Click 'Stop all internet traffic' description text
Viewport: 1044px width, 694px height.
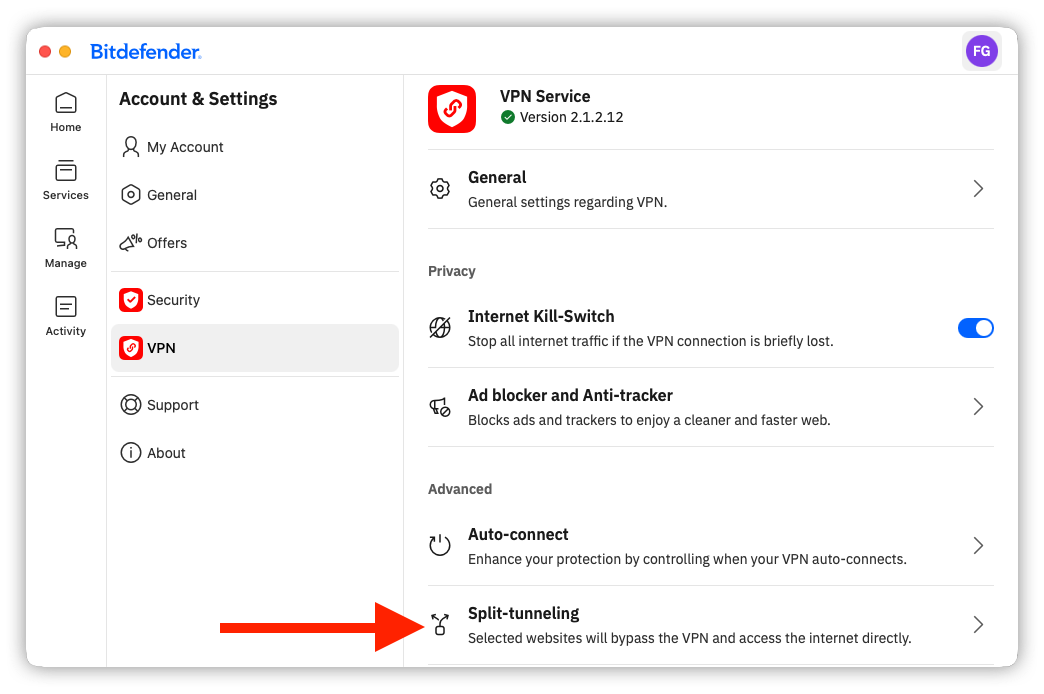pos(651,341)
